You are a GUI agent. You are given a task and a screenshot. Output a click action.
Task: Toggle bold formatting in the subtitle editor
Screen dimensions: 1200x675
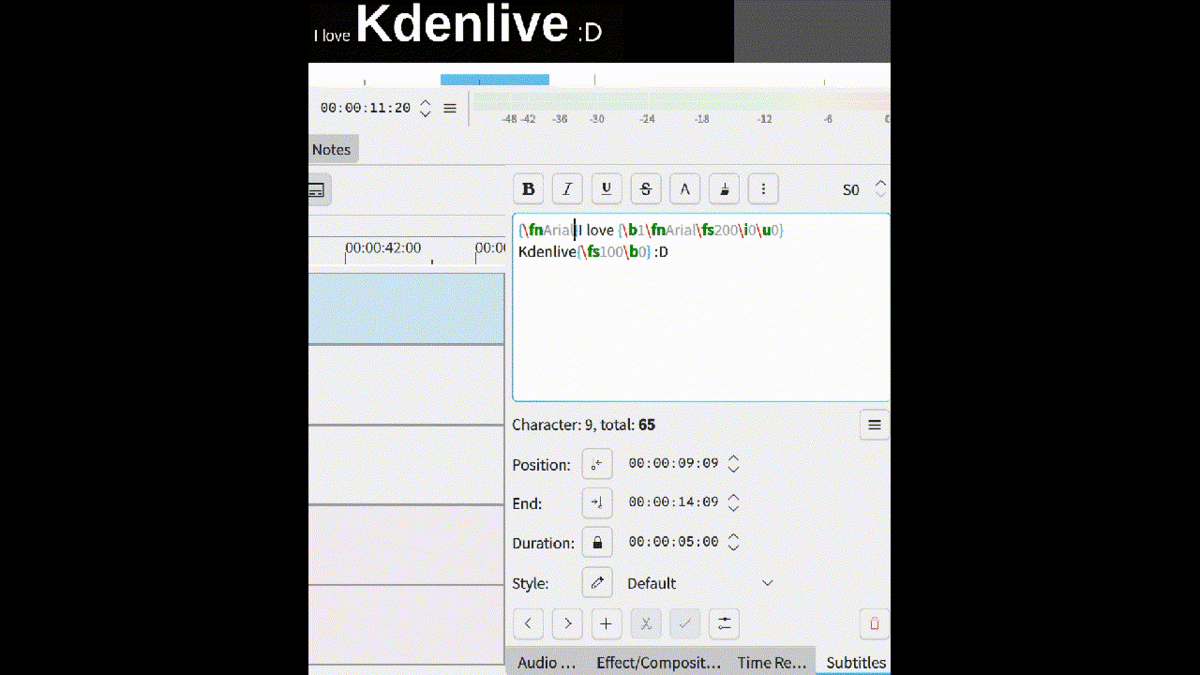528,189
